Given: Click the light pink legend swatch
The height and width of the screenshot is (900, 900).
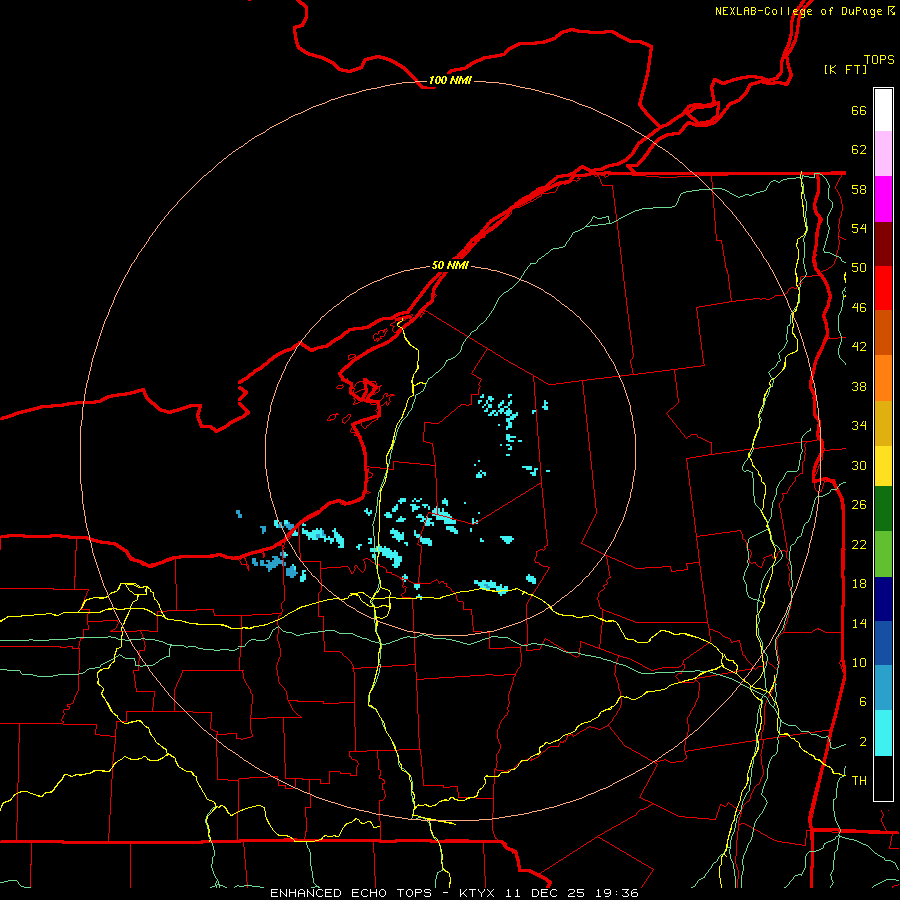Looking at the screenshot, I should tap(883, 154).
